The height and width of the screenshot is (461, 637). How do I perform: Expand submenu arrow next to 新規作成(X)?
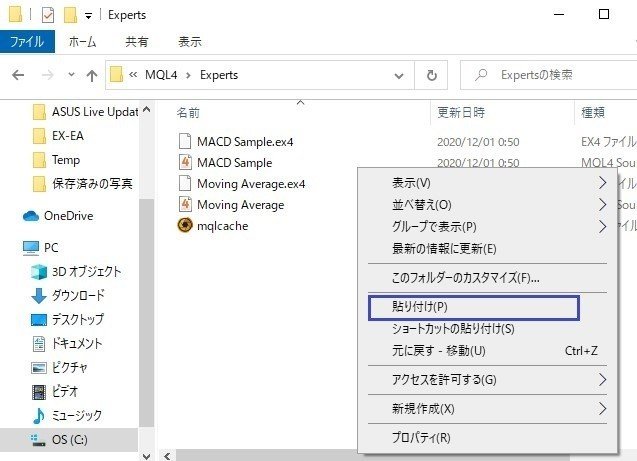point(602,409)
